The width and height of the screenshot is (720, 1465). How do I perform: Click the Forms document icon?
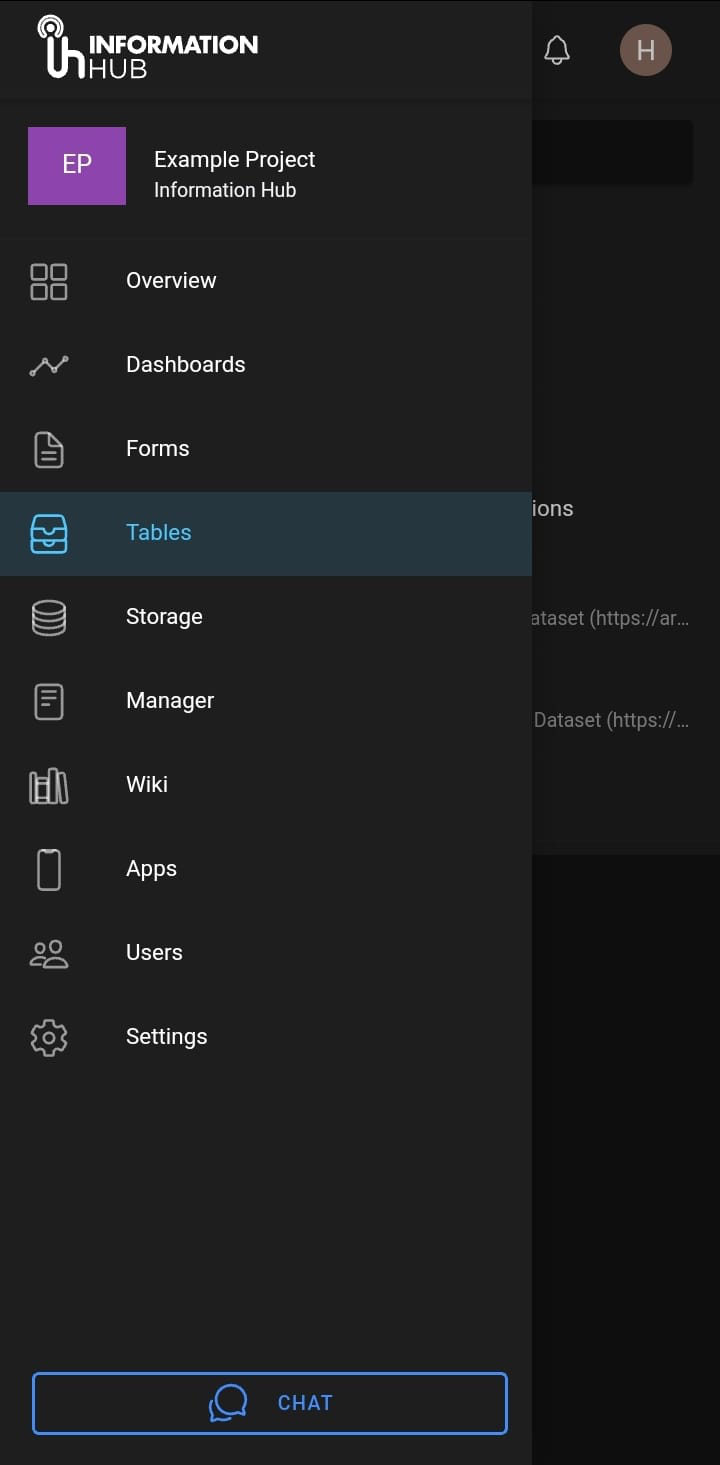point(48,449)
